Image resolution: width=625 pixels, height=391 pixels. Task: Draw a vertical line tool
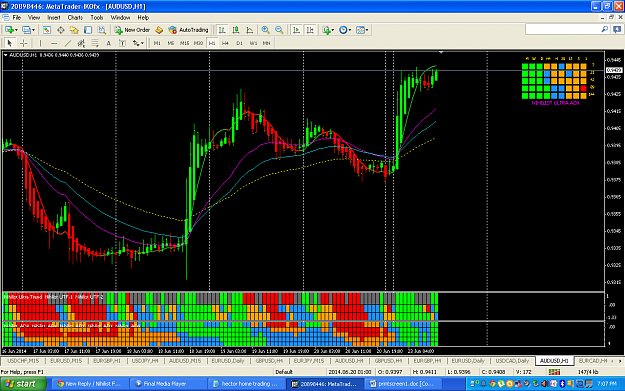pos(40,43)
